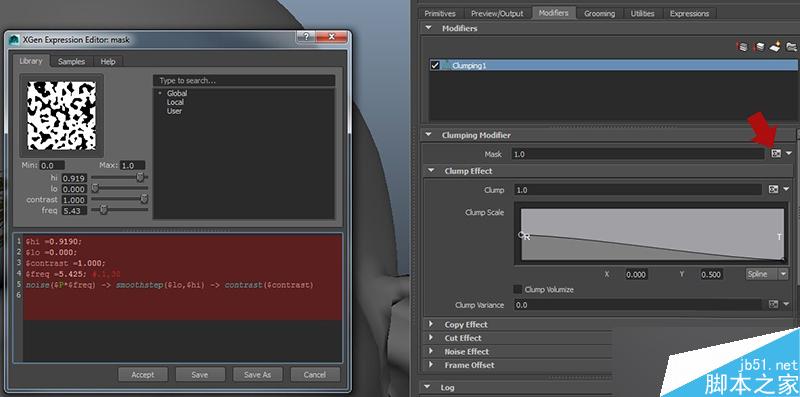800x397 pixels.
Task: Open the Clump expression editor icon
Action: click(773, 189)
